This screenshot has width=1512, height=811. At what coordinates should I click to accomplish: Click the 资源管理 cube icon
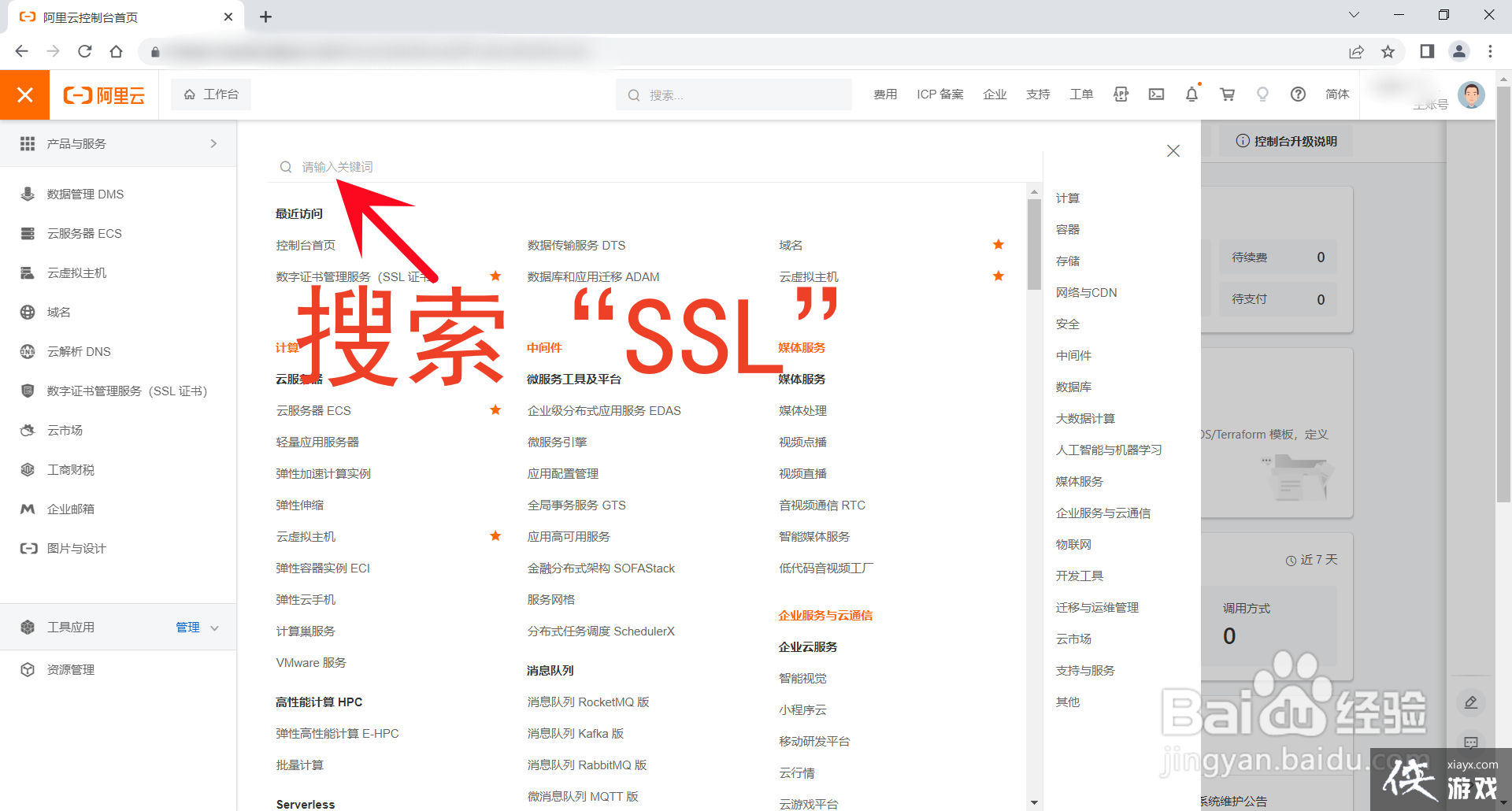28,669
